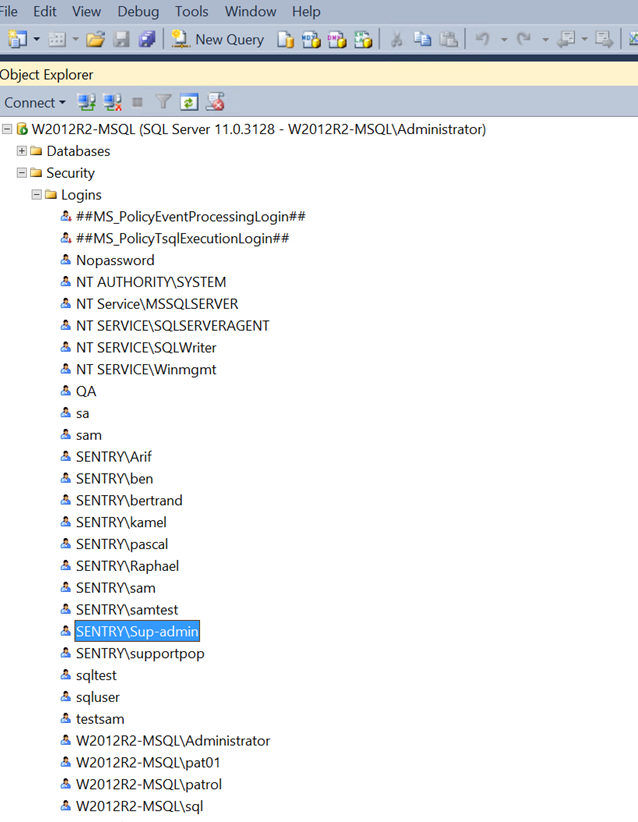Click the red-X script icon in Object Explorer

click(215, 102)
